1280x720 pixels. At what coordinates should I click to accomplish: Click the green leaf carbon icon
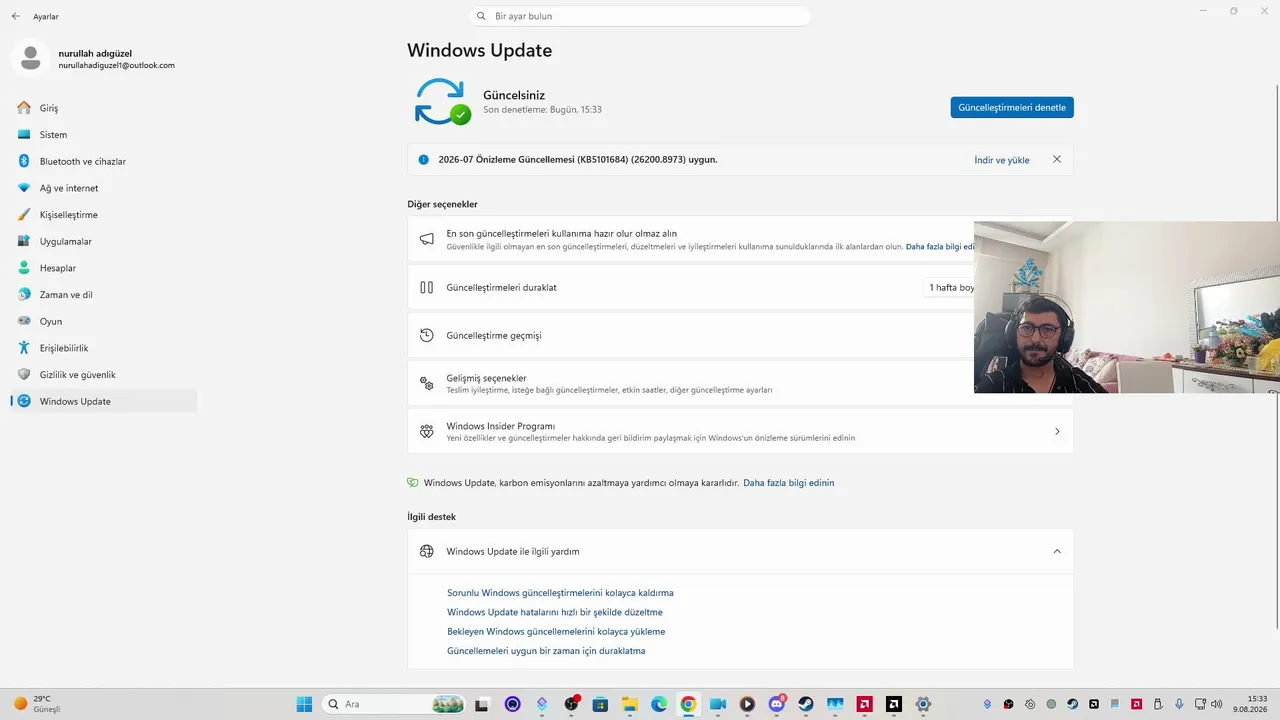413,483
